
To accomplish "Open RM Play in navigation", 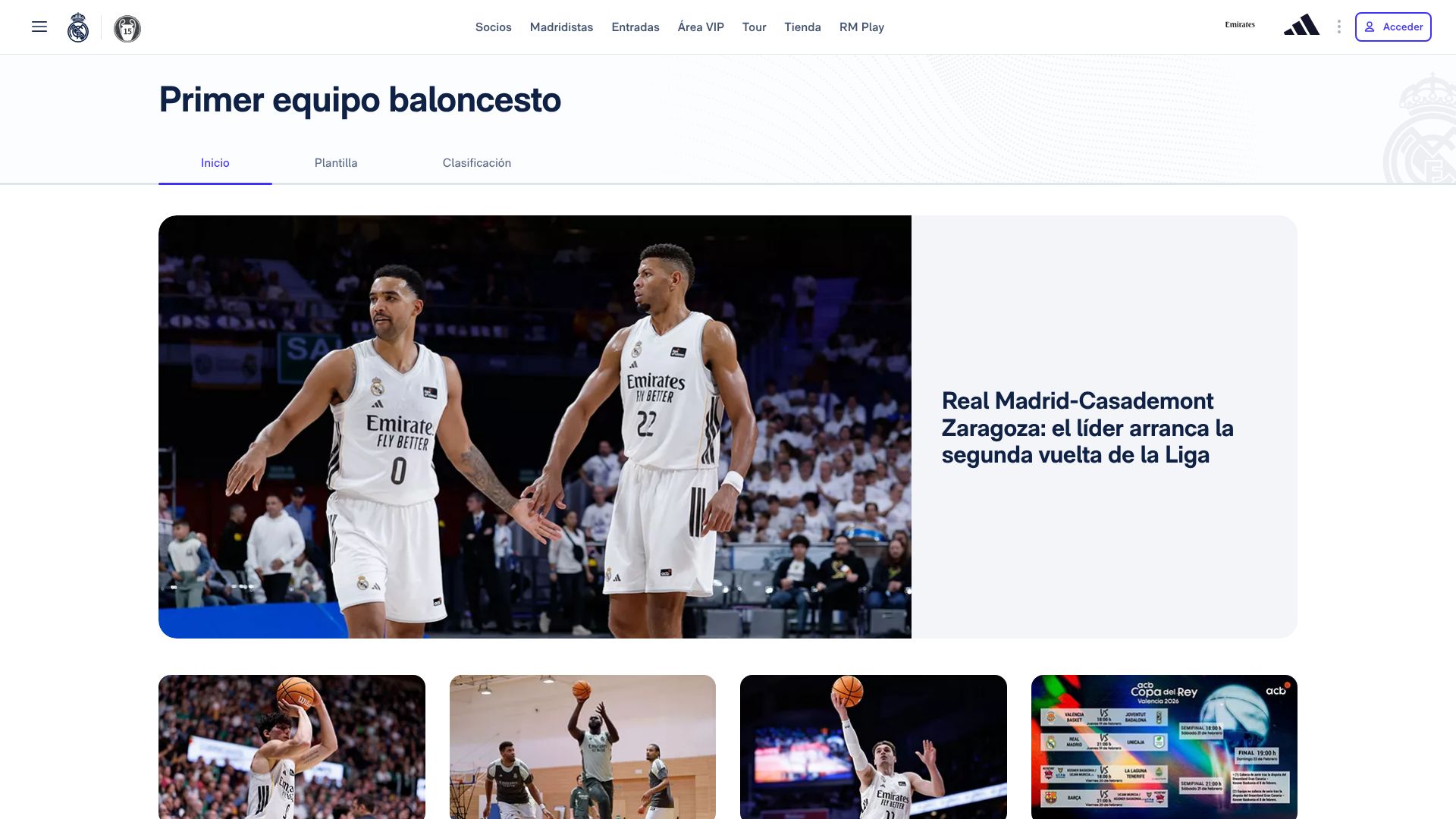I will click(x=861, y=27).
